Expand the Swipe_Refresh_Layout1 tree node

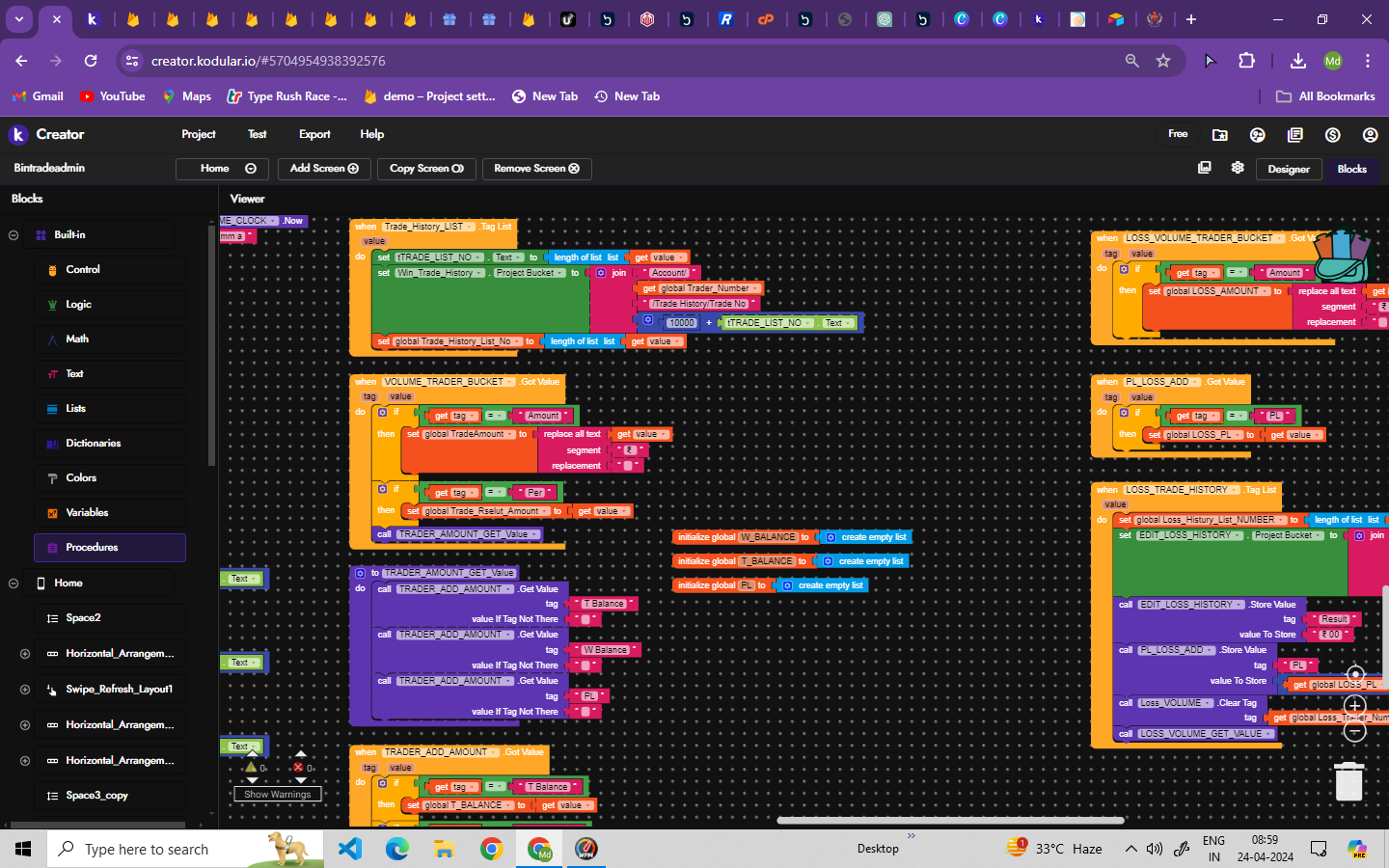pos(25,690)
